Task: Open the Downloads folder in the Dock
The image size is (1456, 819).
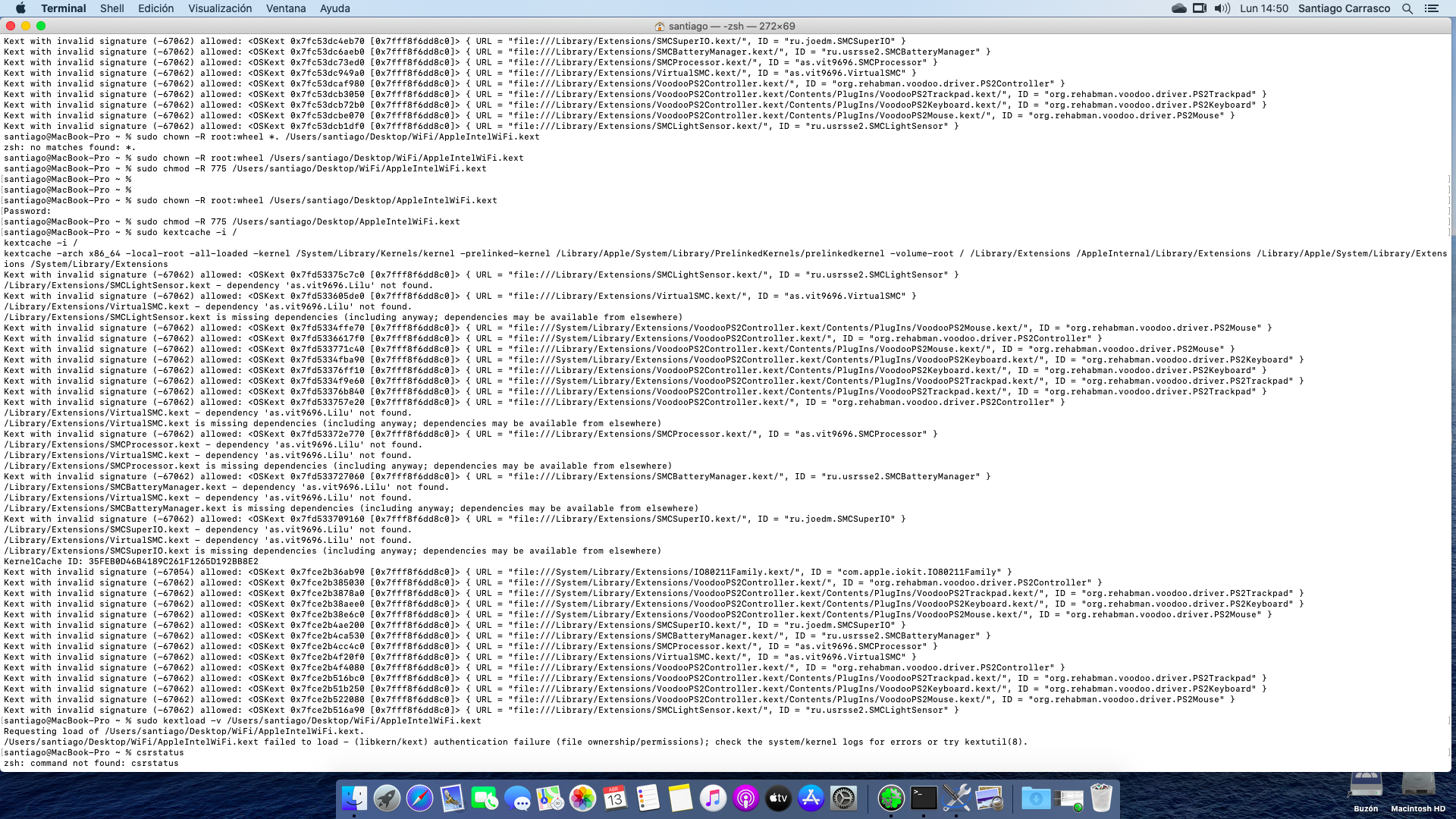Action: 1036,798
